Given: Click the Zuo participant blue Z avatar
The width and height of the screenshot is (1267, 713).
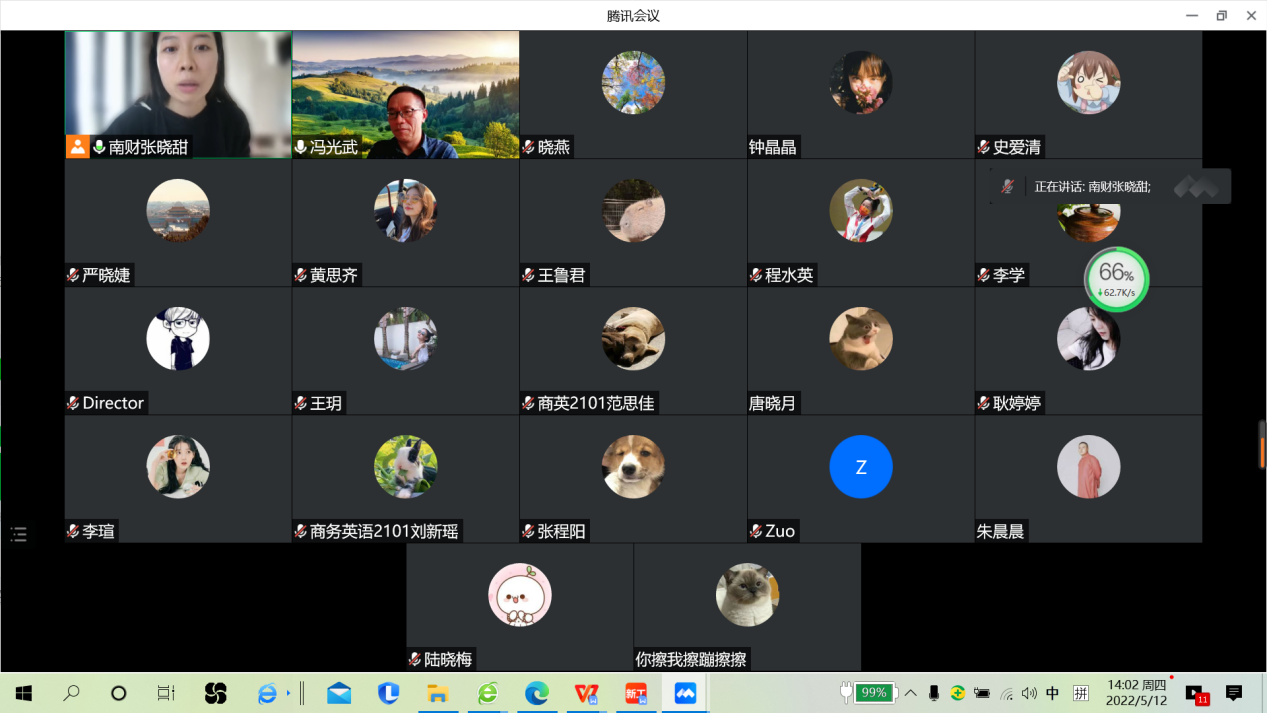Looking at the screenshot, I should coord(860,467).
